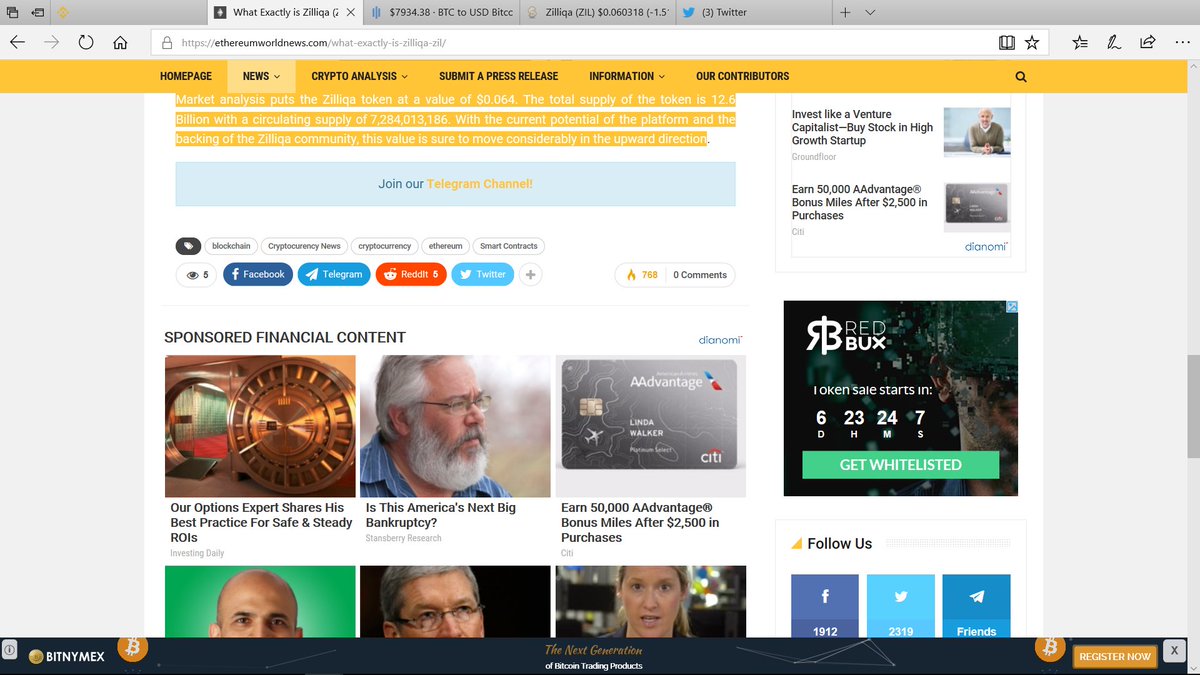The image size is (1200, 675).
Task: Select Cryptocurency News tag
Action: 305,246
